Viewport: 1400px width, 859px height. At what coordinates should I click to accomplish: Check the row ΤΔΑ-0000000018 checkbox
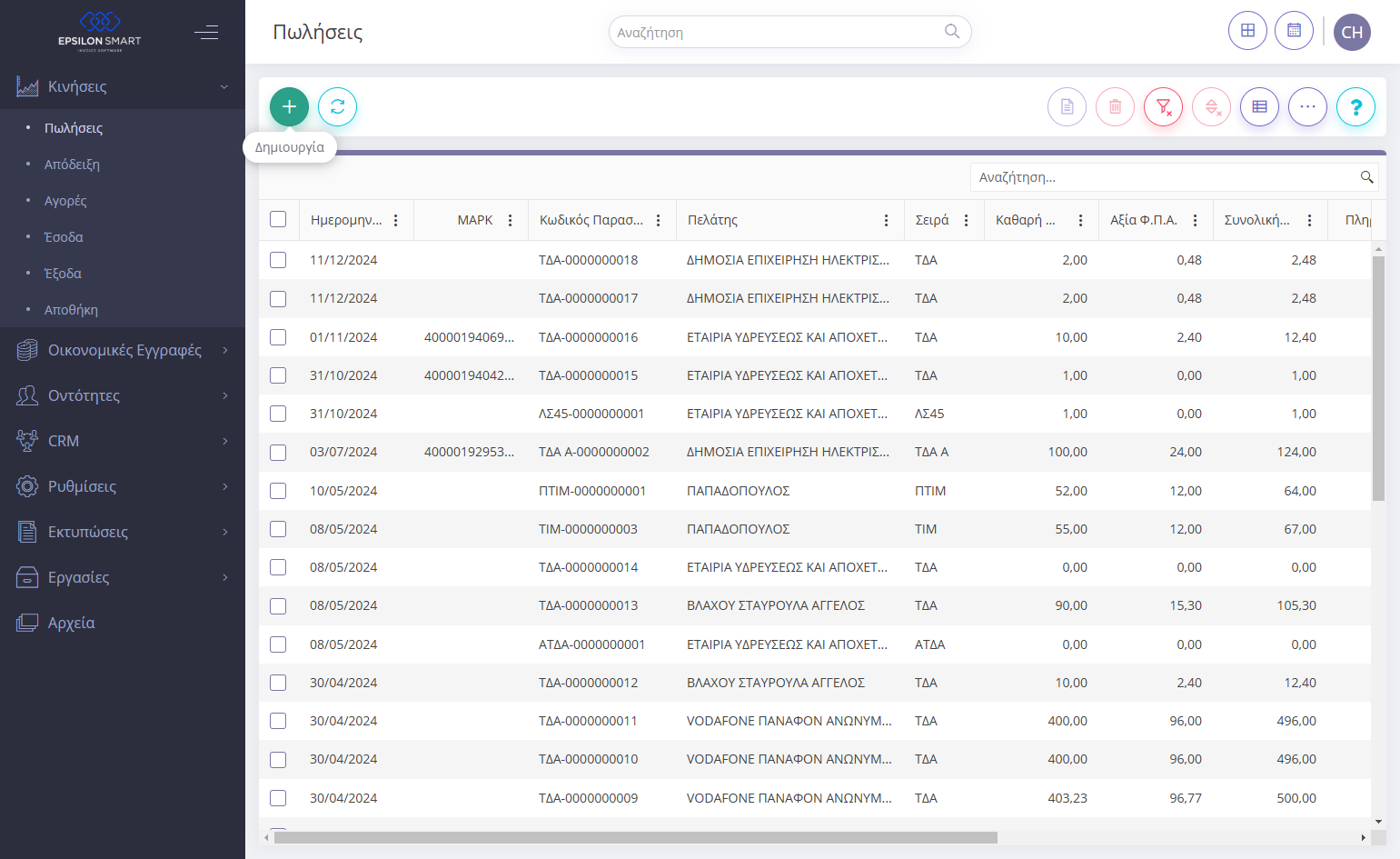278,260
